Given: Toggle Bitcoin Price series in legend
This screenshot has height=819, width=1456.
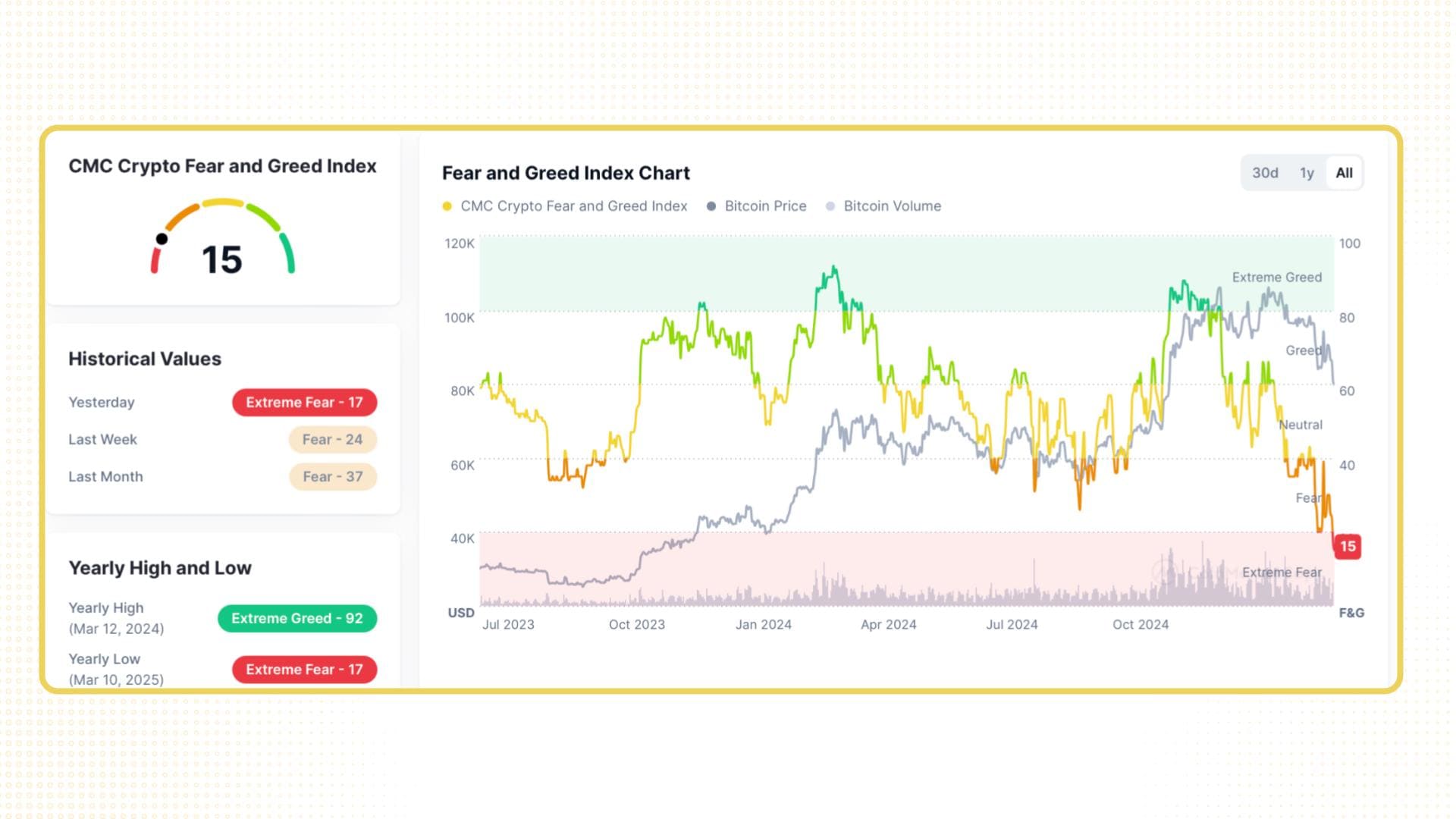Looking at the screenshot, I should (x=765, y=206).
